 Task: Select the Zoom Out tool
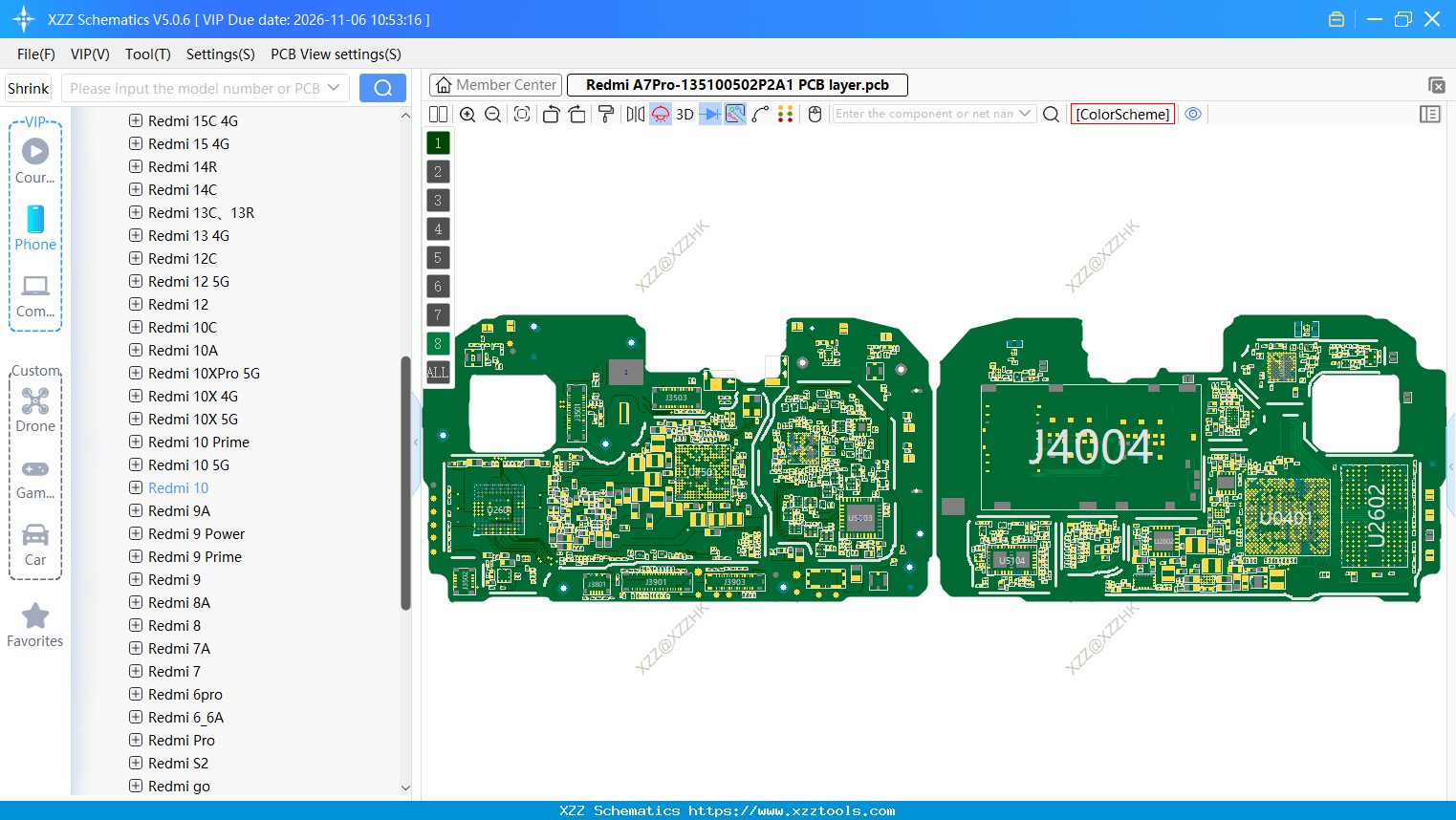491,114
